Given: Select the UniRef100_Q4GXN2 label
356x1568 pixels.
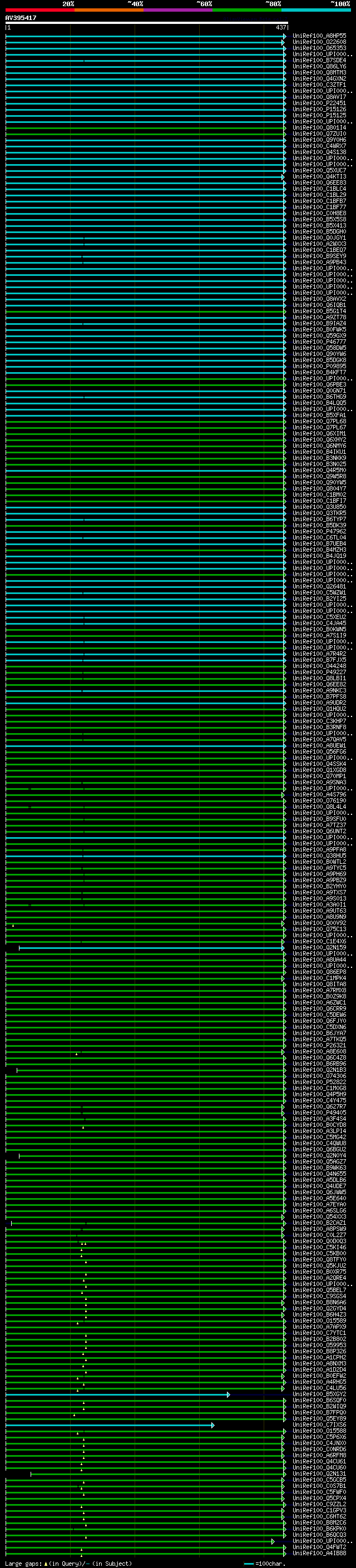Looking at the screenshot, I should 319,78.
